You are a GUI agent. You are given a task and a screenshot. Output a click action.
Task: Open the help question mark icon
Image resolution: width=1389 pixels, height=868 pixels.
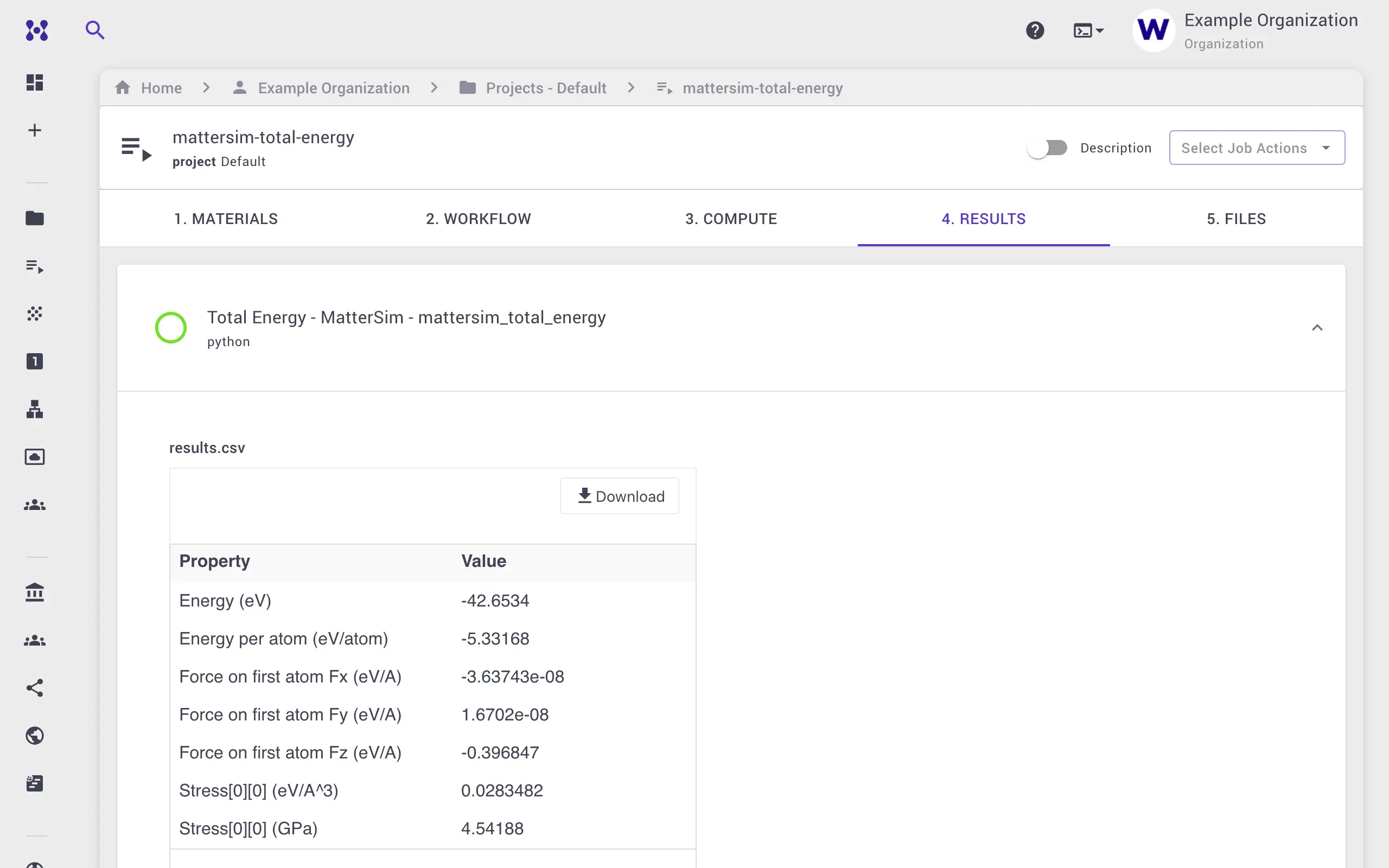point(1035,30)
